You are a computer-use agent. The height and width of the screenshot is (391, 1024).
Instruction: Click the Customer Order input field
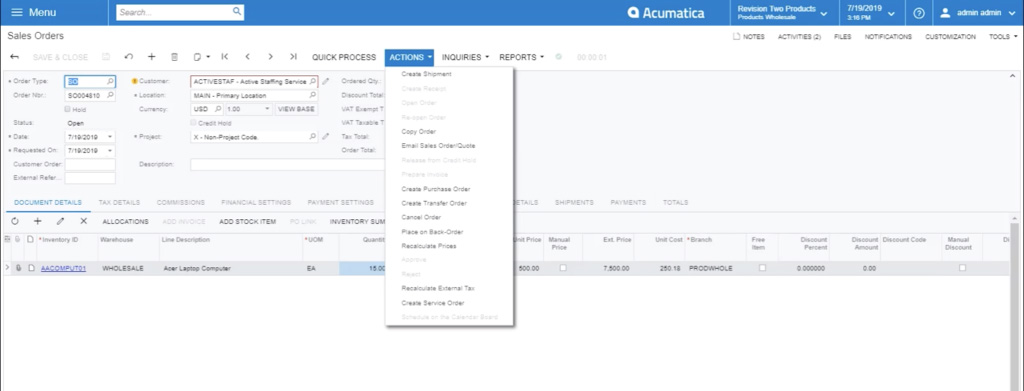(90, 164)
